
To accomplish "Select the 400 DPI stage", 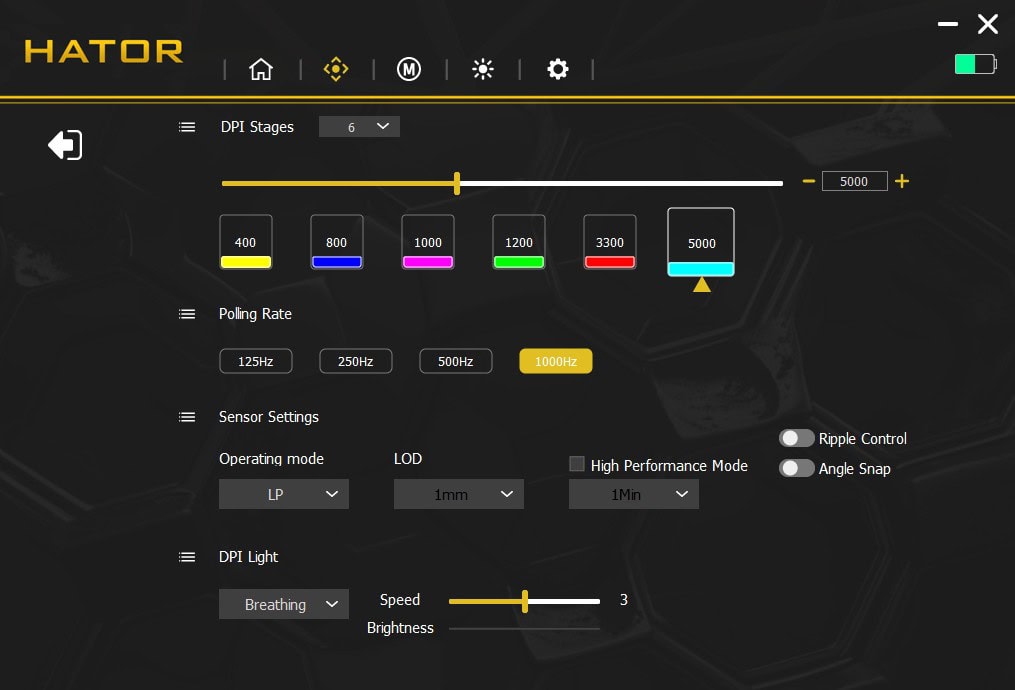I will pyautogui.click(x=245, y=241).
